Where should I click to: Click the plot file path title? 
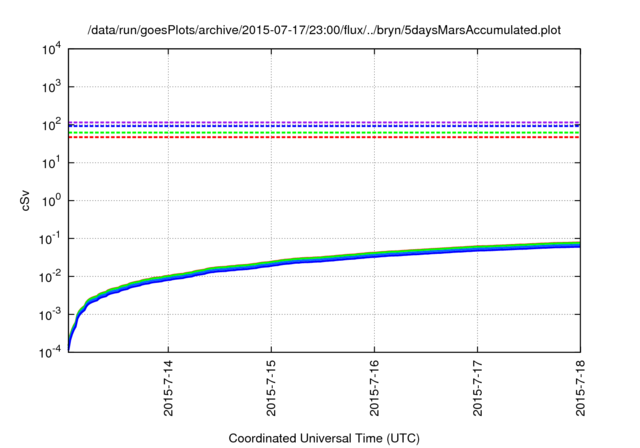click(x=324, y=30)
